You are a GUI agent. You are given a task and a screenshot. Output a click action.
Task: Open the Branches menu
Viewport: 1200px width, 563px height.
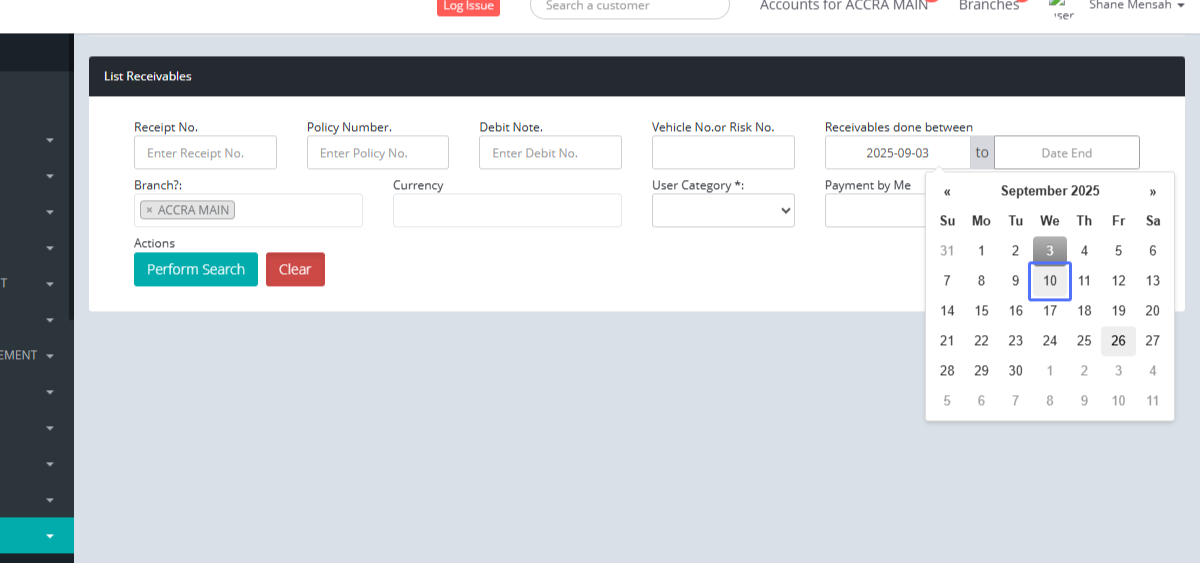point(988,6)
